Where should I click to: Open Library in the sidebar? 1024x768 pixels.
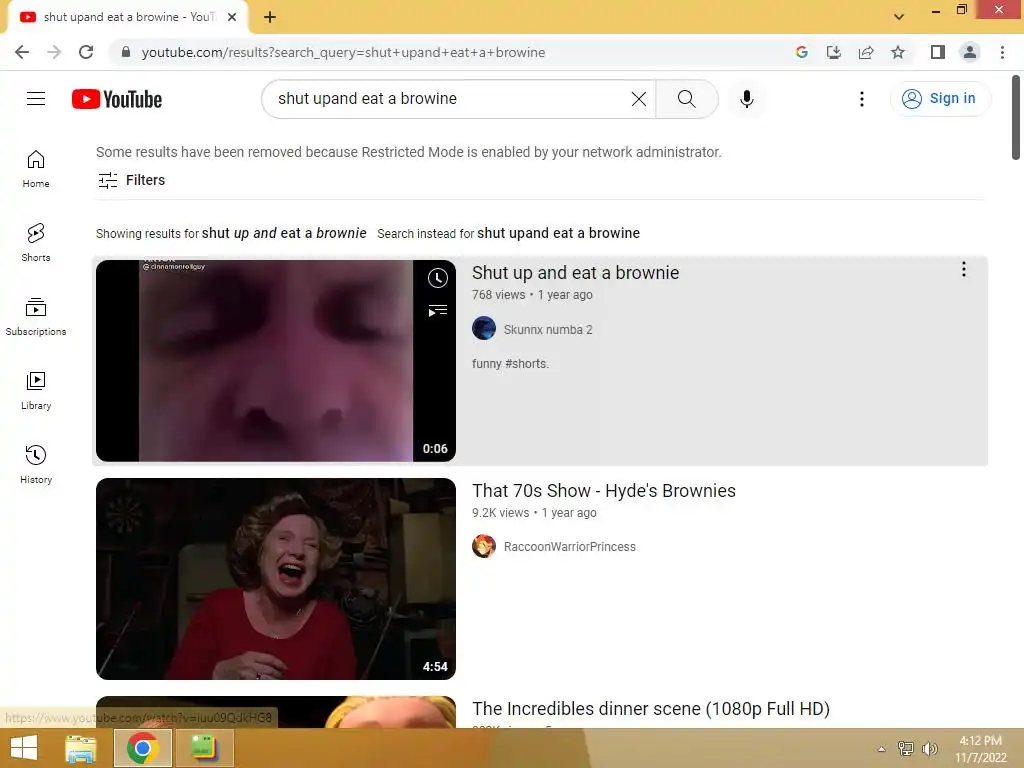tap(36, 391)
